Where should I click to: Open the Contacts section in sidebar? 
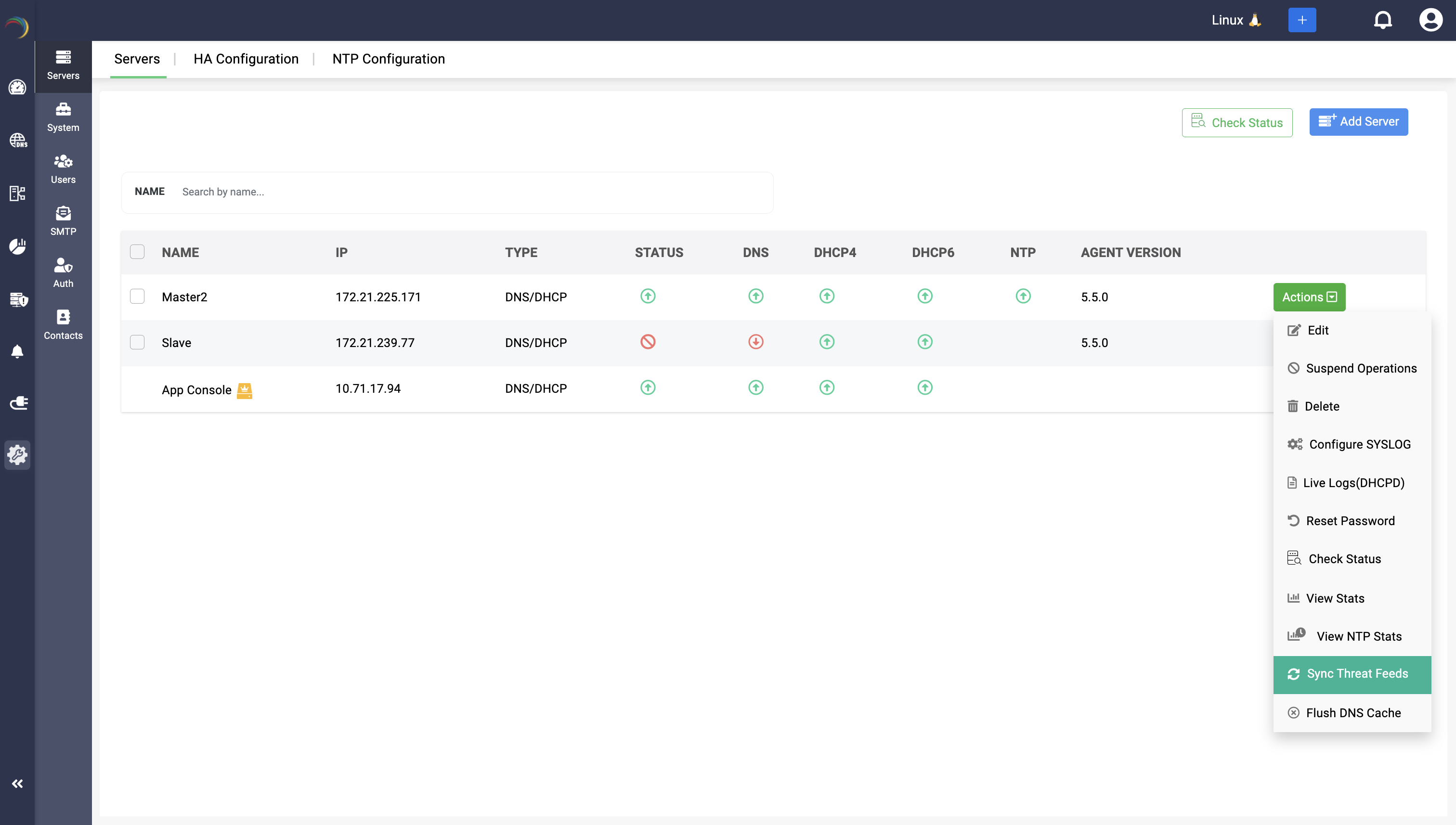pos(63,324)
